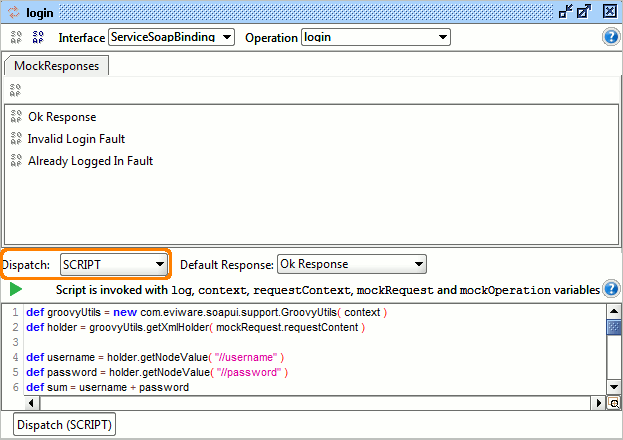This screenshot has height=440, width=623.
Task: Click the script editor scroll up arrow
Action: (x=614, y=311)
